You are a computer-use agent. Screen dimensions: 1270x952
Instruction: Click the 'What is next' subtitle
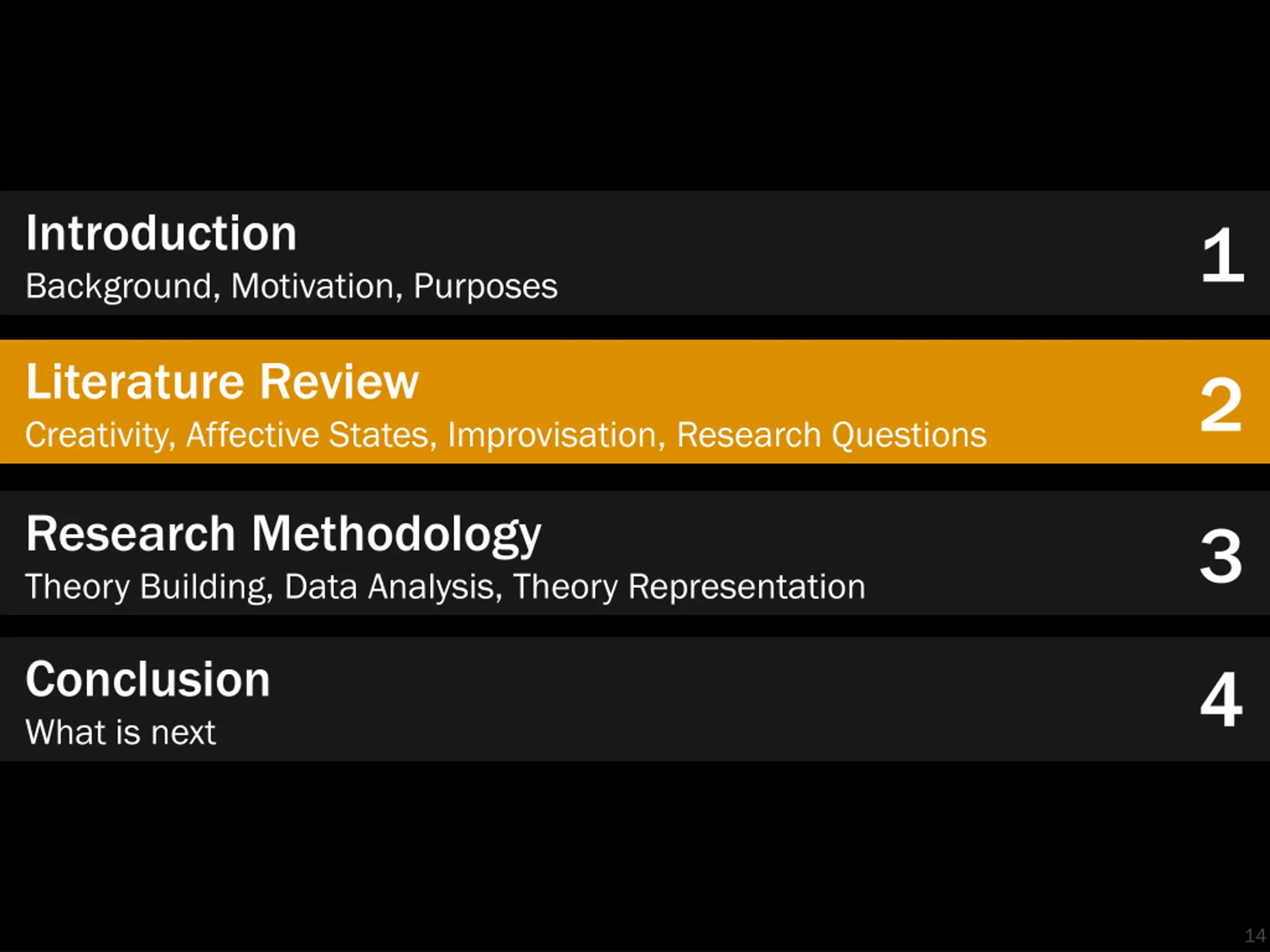[x=121, y=732]
